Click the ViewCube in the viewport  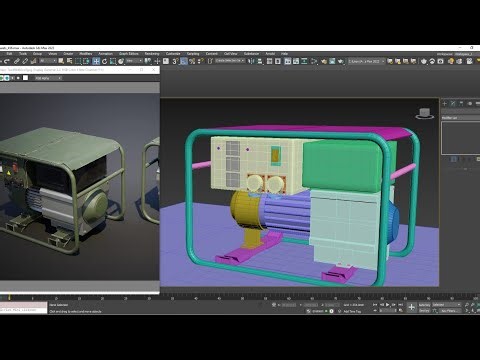pos(425,113)
